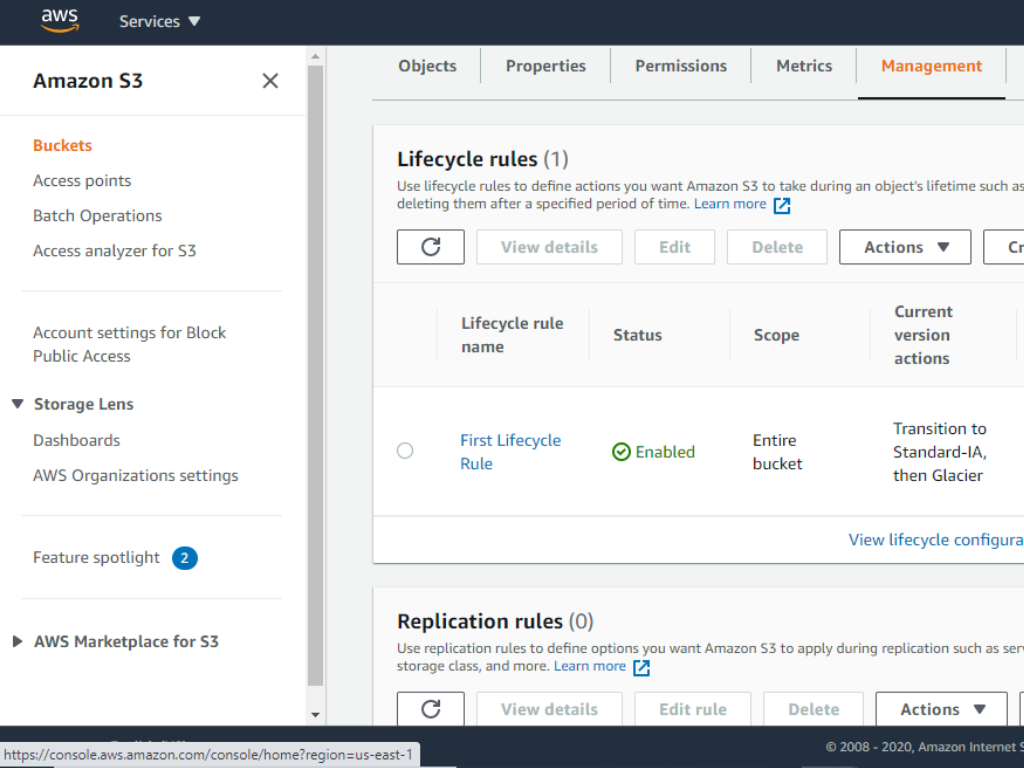The image size is (1024, 768).
Task: Open Buckets in the sidebar
Action: click(63, 145)
